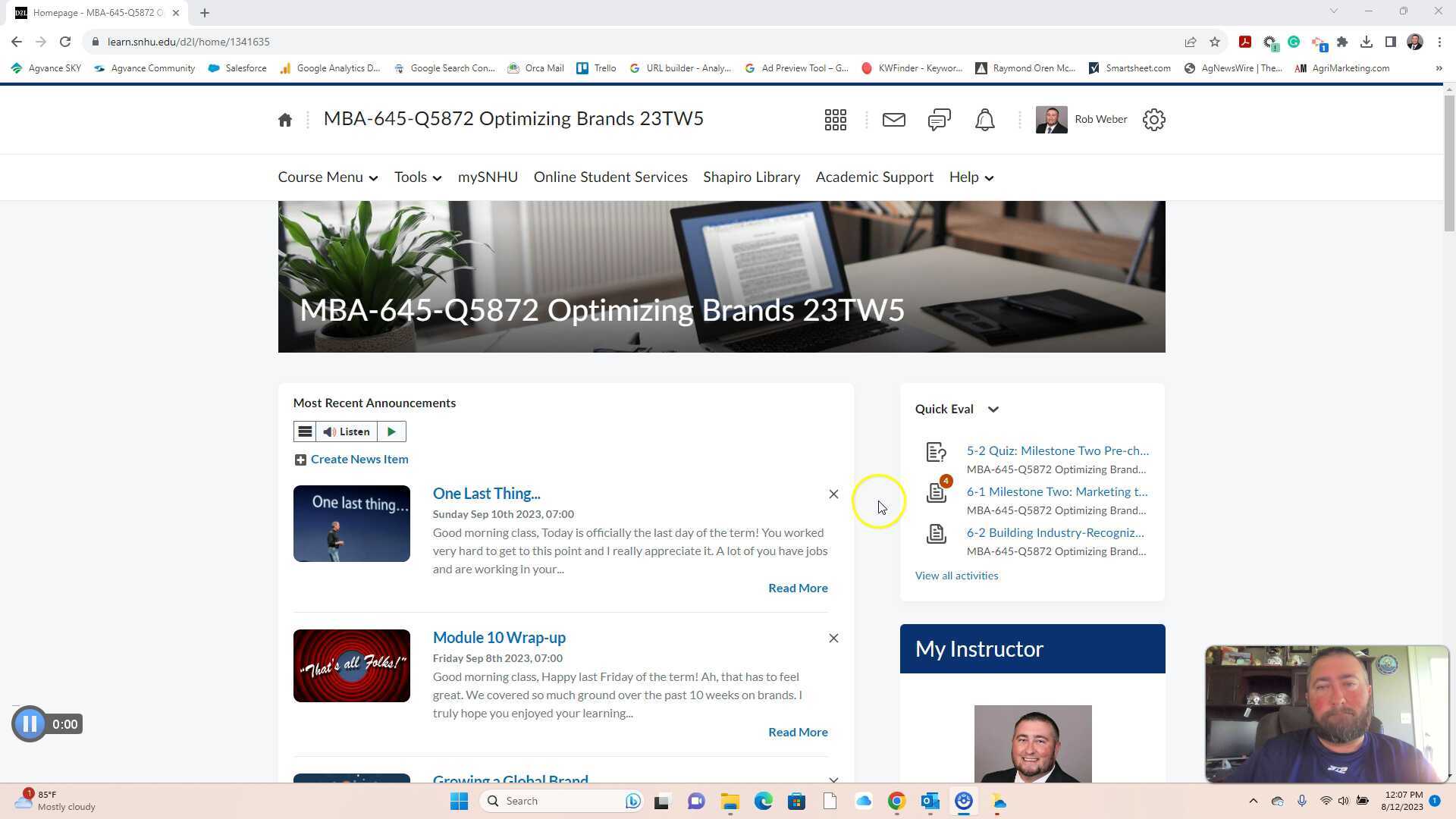Click Create News Item link

click(x=359, y=460)
